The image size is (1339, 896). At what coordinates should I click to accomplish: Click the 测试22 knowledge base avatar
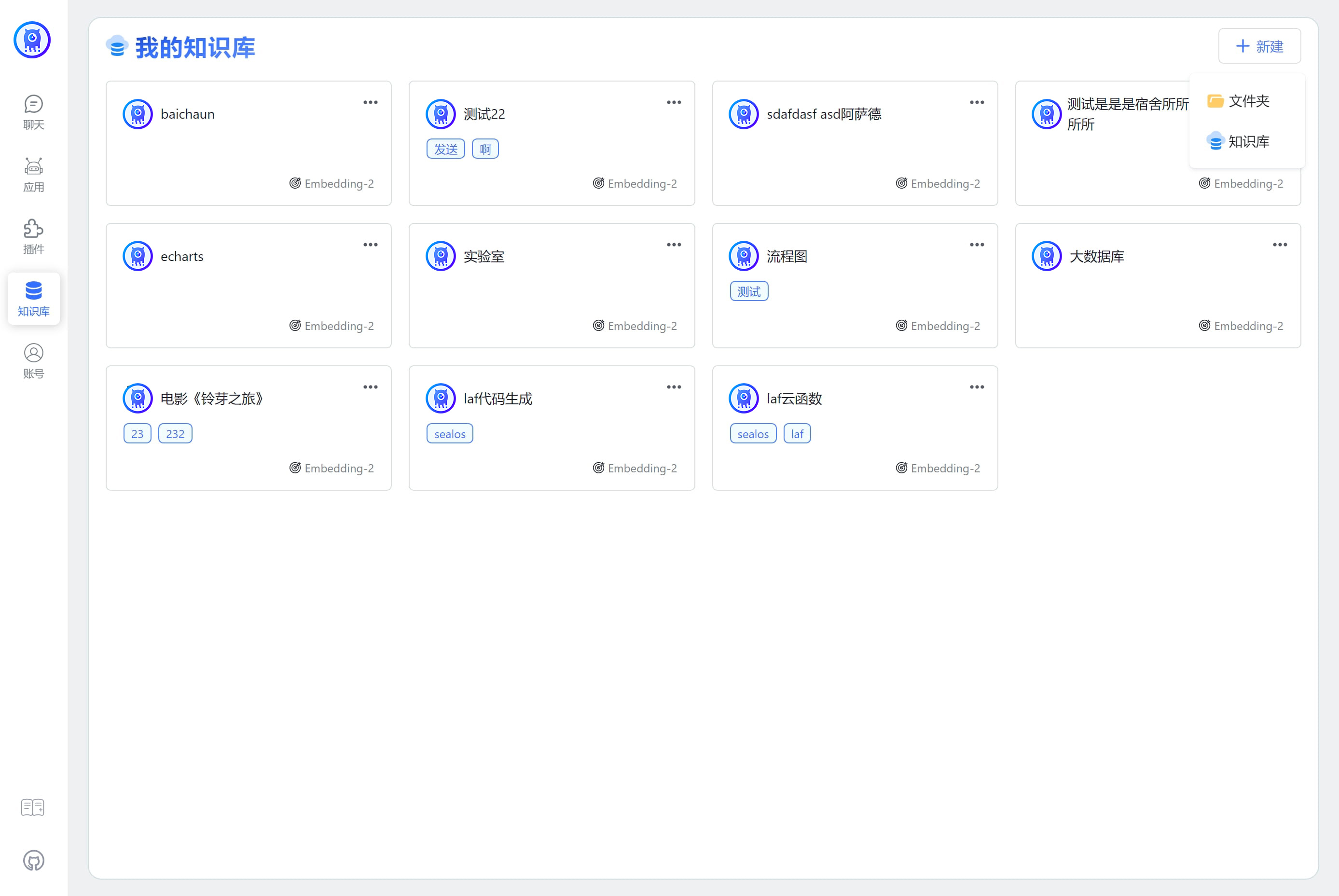[441, 114]
